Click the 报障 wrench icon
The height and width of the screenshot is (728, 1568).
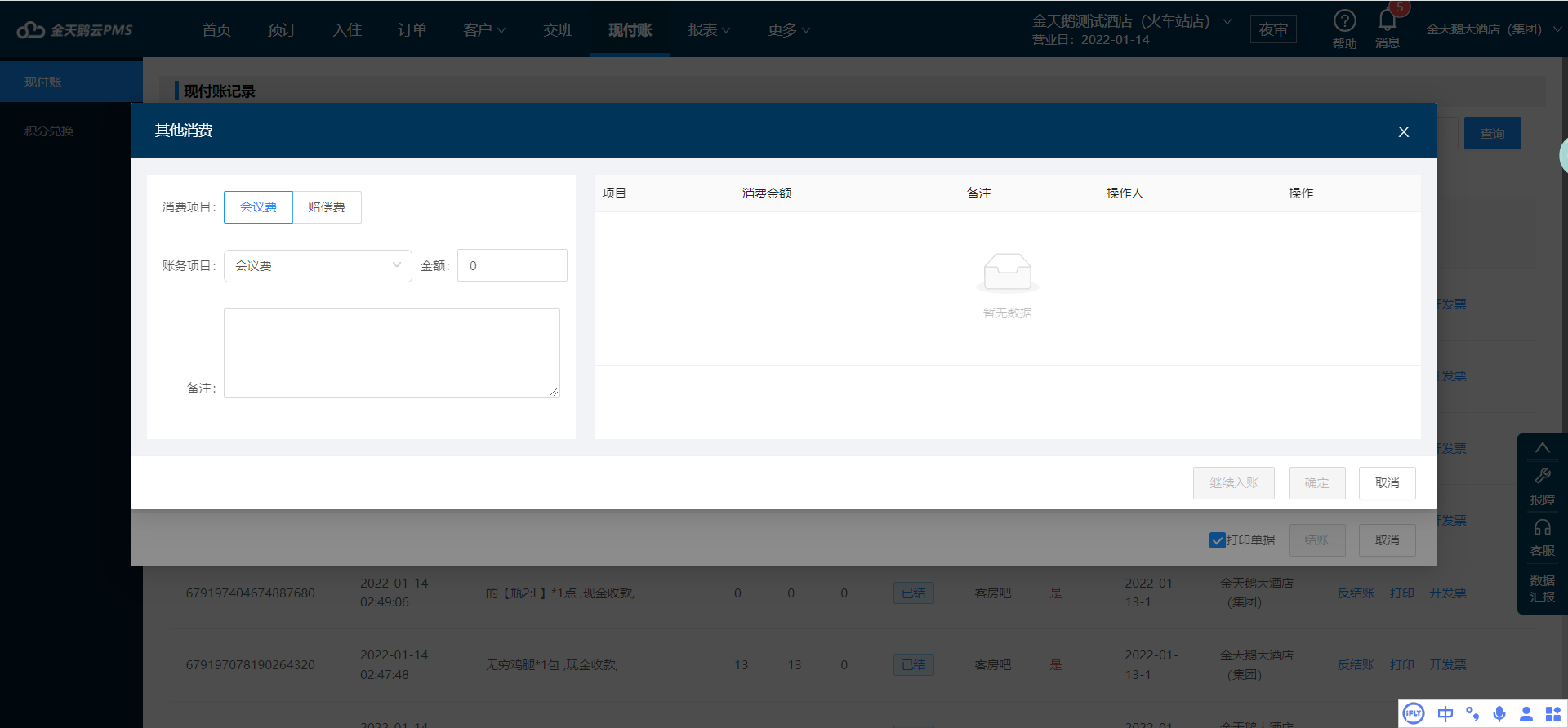click(1543, 476)
